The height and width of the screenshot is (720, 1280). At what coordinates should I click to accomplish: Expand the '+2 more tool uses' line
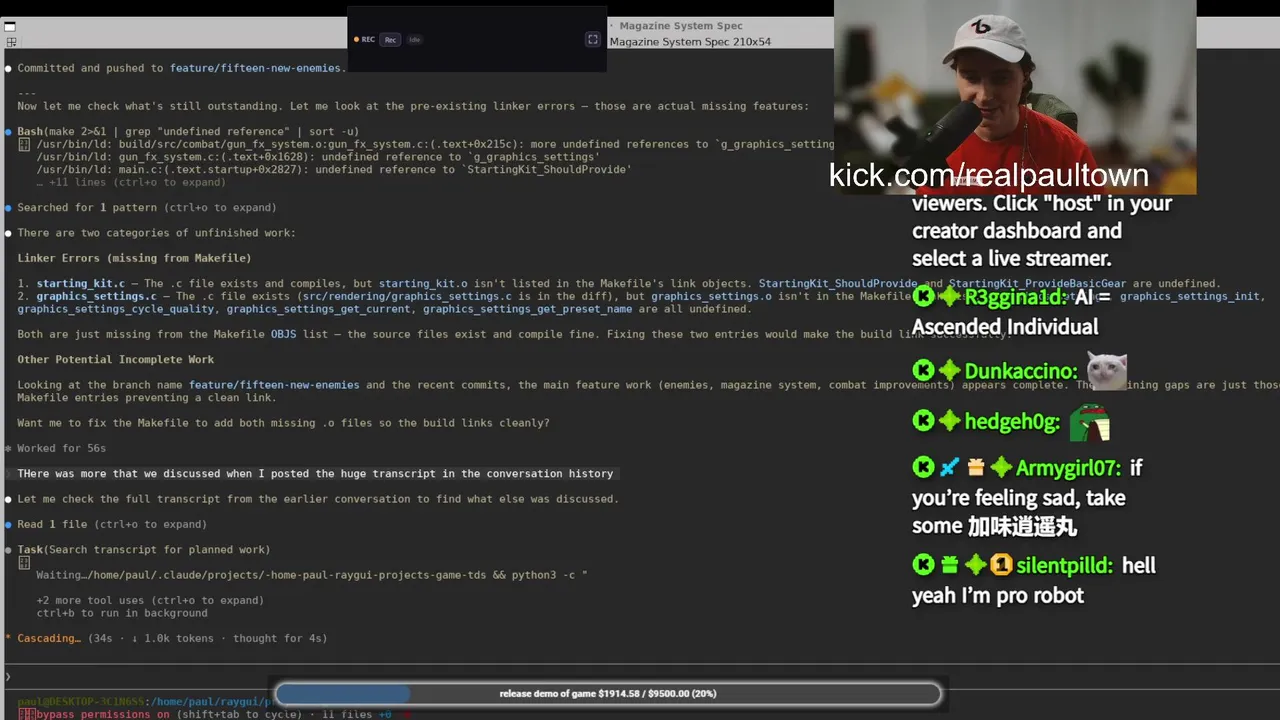point(150,600)
